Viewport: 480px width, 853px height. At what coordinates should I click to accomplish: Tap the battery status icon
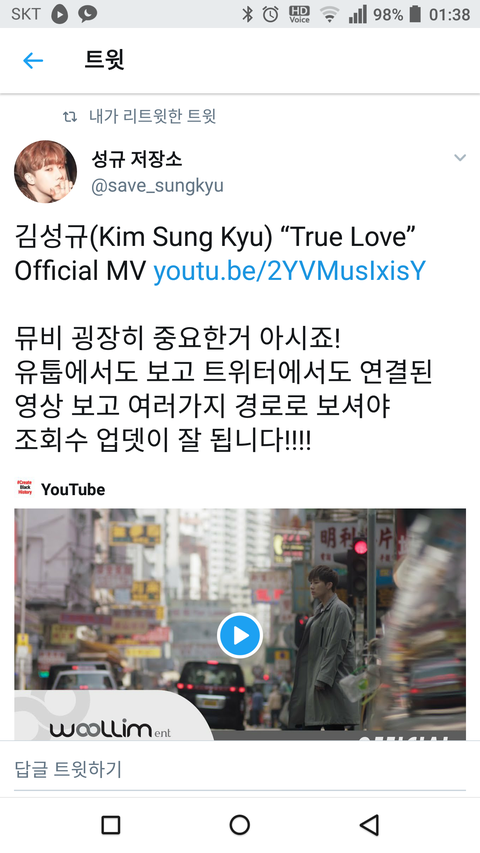coord(415,14)
